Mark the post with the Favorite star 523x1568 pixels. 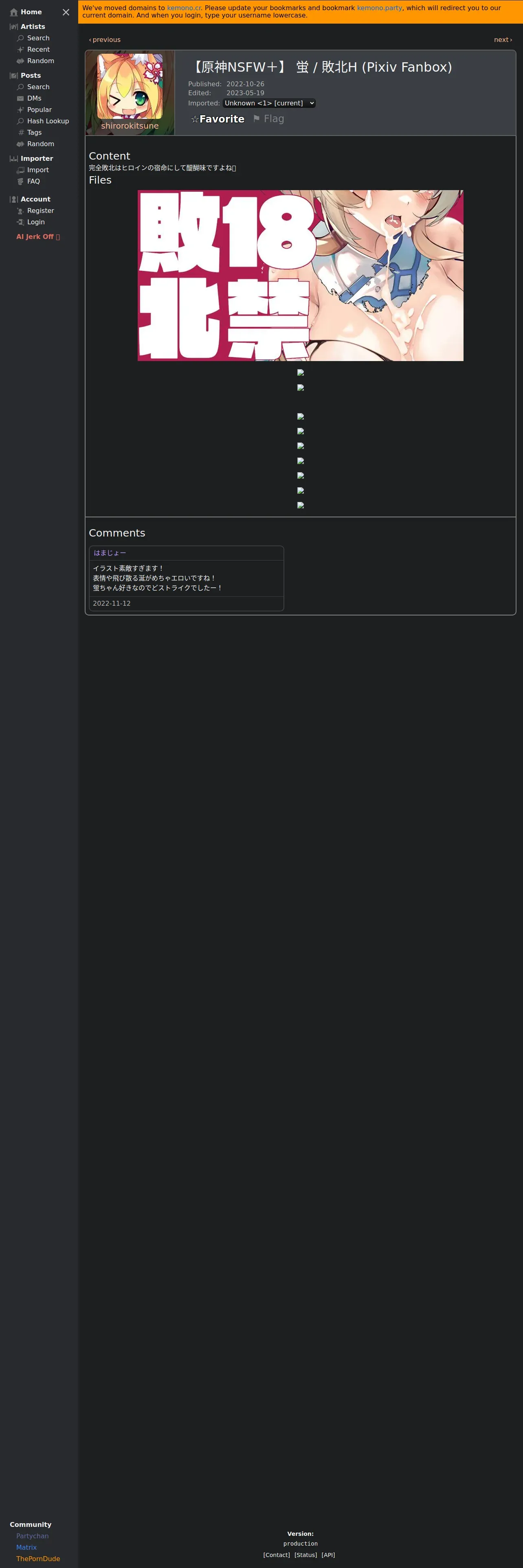(x=218, y=119)
